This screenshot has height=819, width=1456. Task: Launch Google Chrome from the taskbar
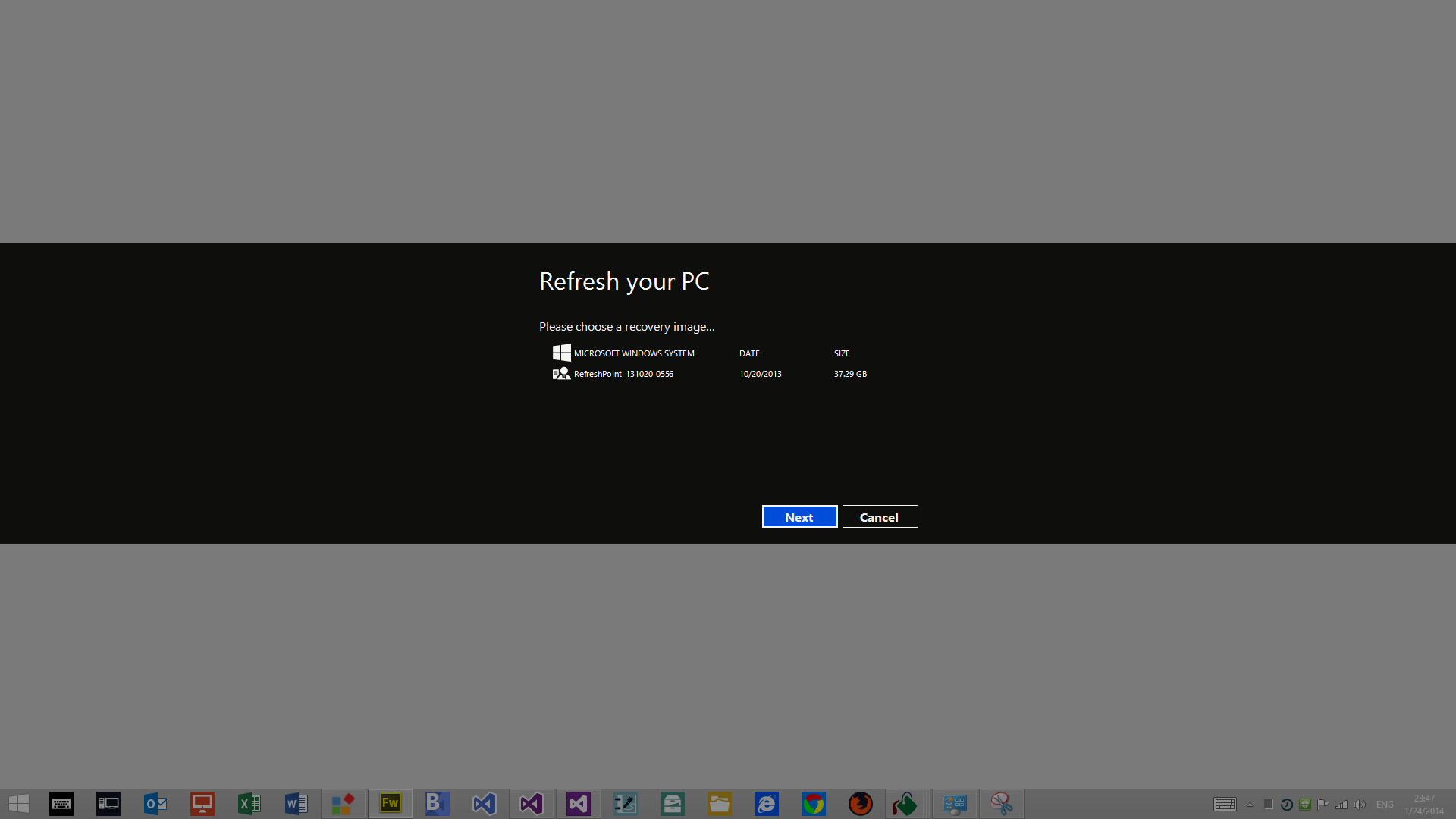[x=814, y=804]
